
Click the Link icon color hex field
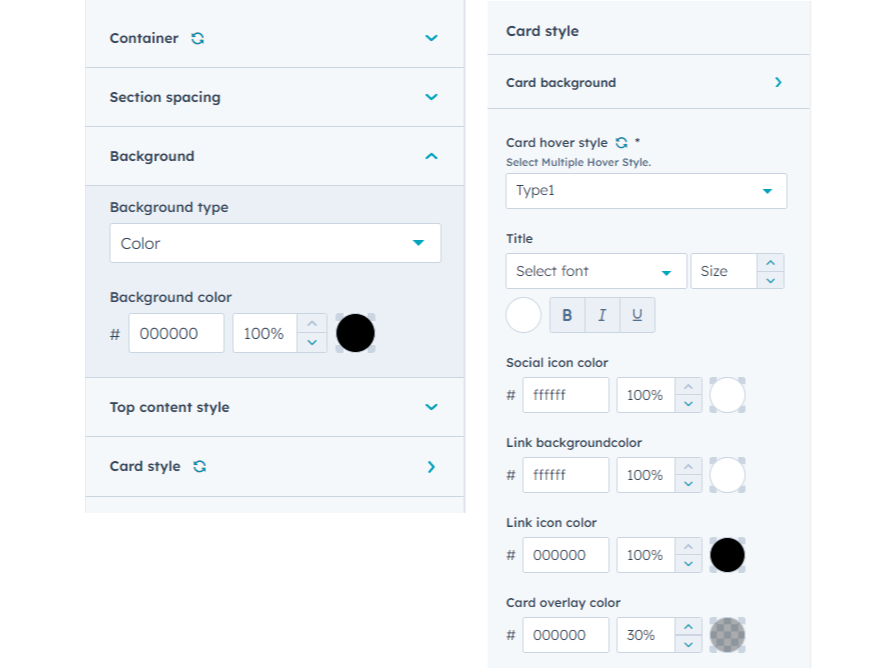[565, 555]
